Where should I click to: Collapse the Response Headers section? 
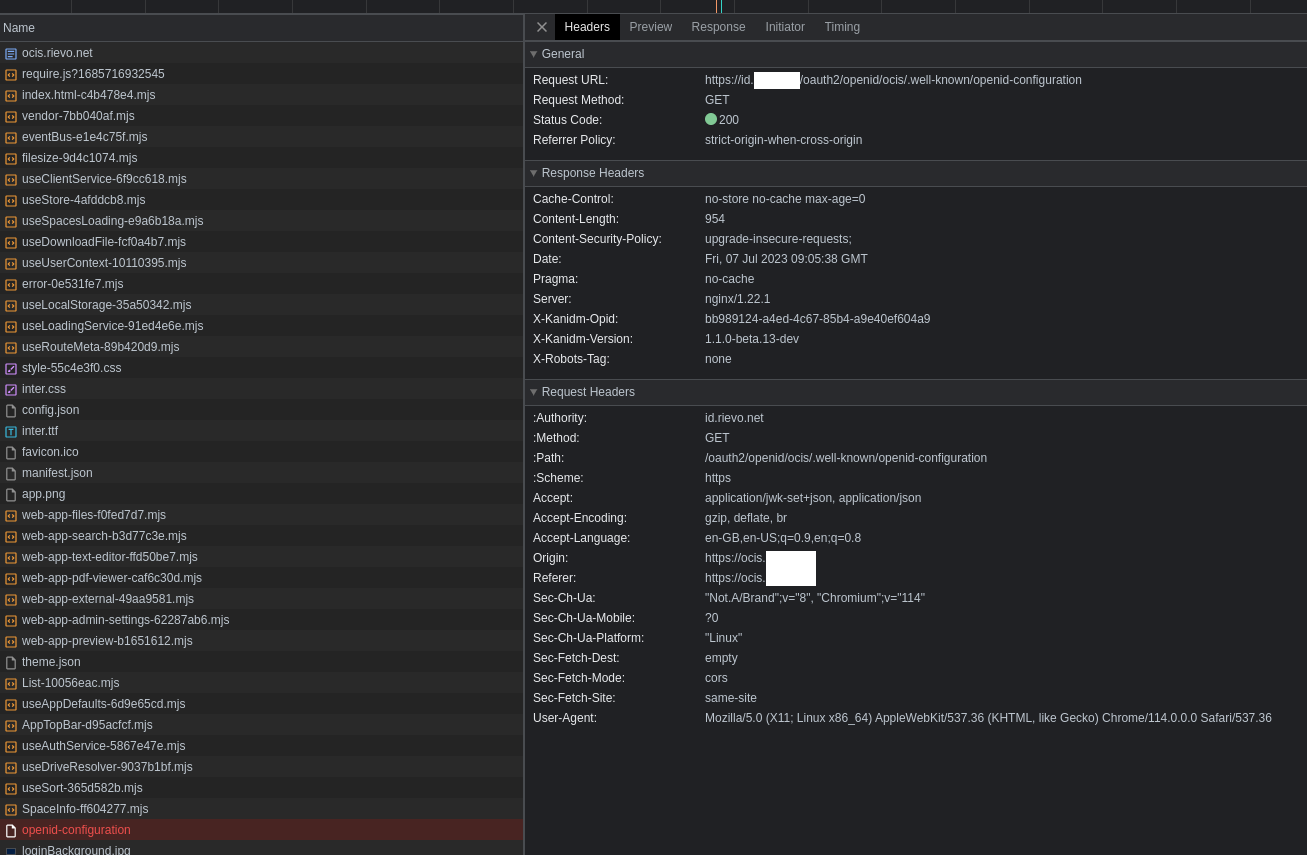[534, 173]
